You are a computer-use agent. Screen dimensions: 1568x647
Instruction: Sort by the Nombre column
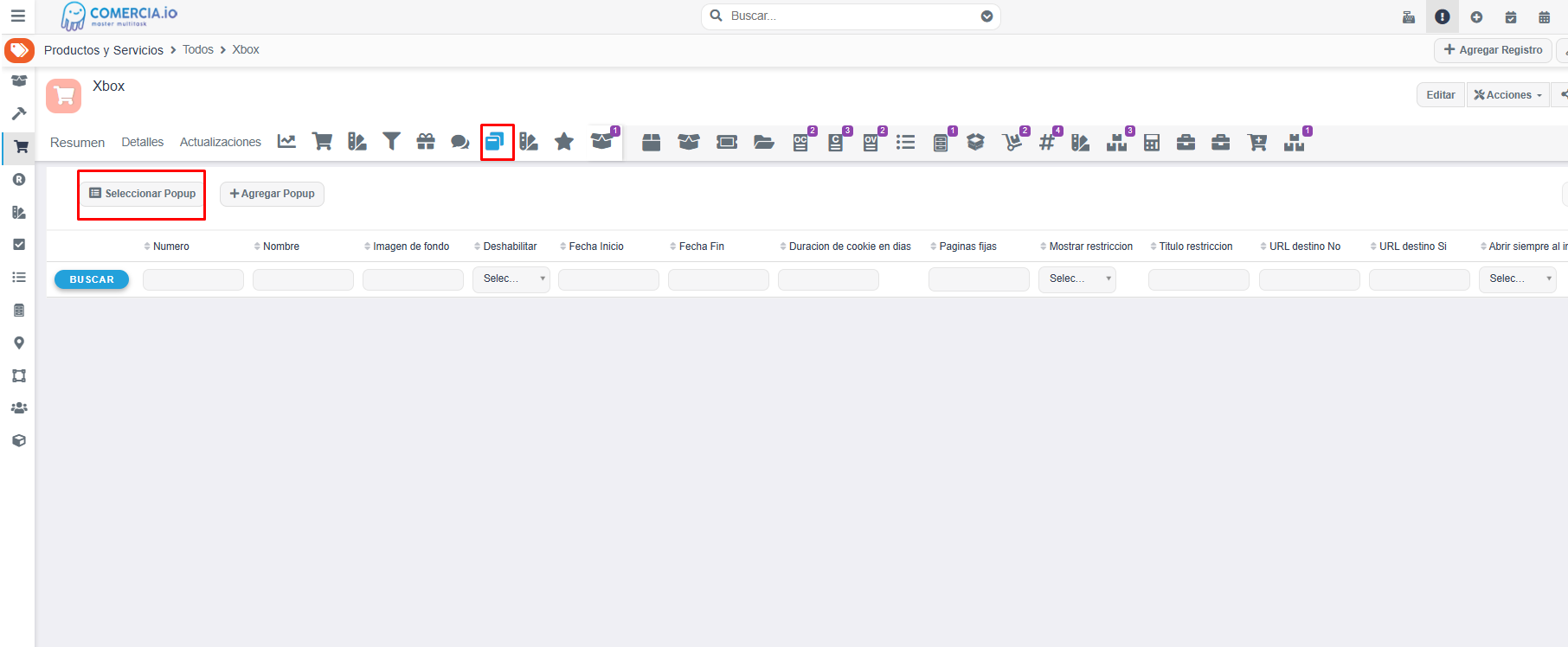(277, 247)
